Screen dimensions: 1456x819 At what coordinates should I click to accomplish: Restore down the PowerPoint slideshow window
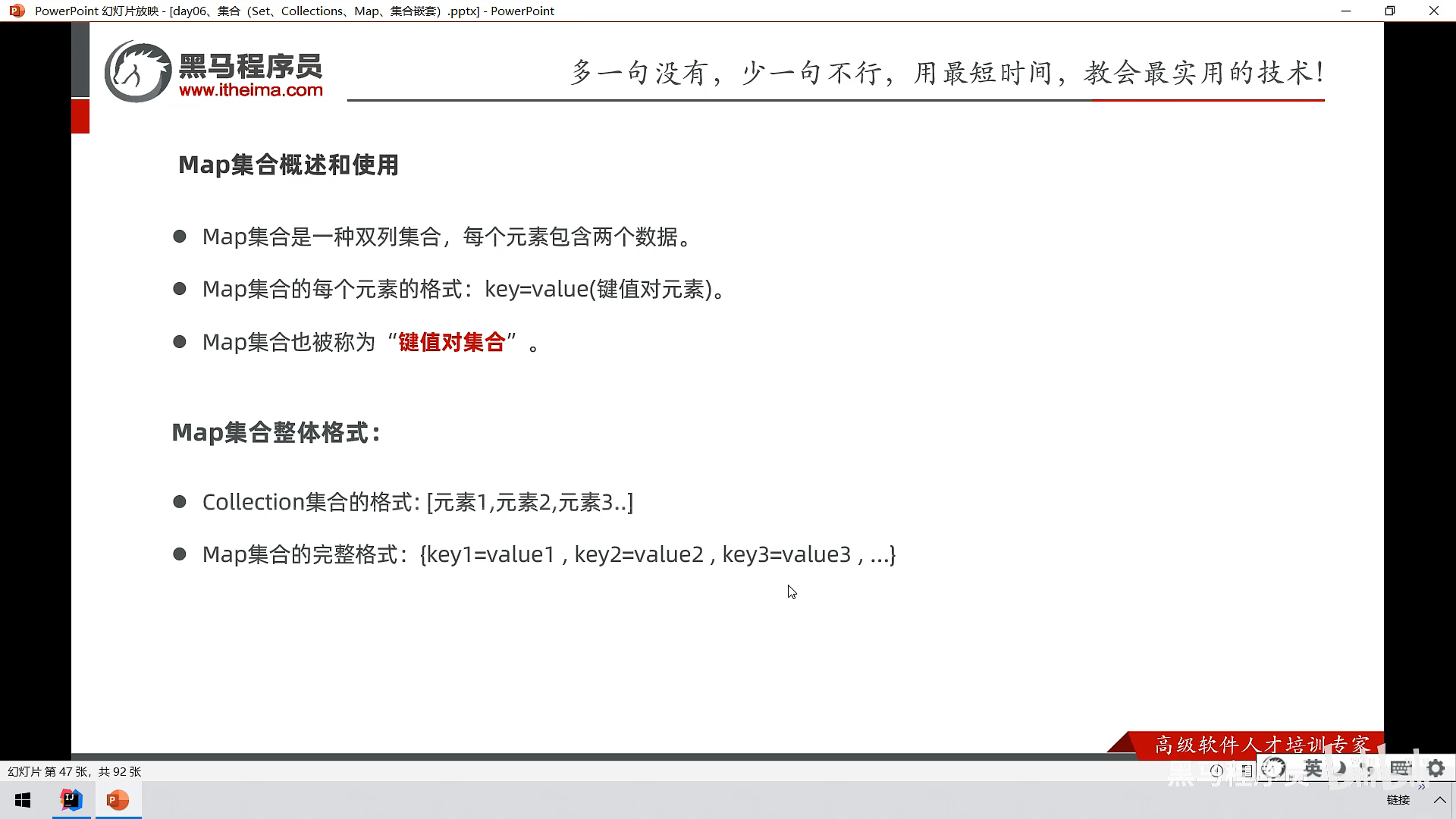point(1389,11)
